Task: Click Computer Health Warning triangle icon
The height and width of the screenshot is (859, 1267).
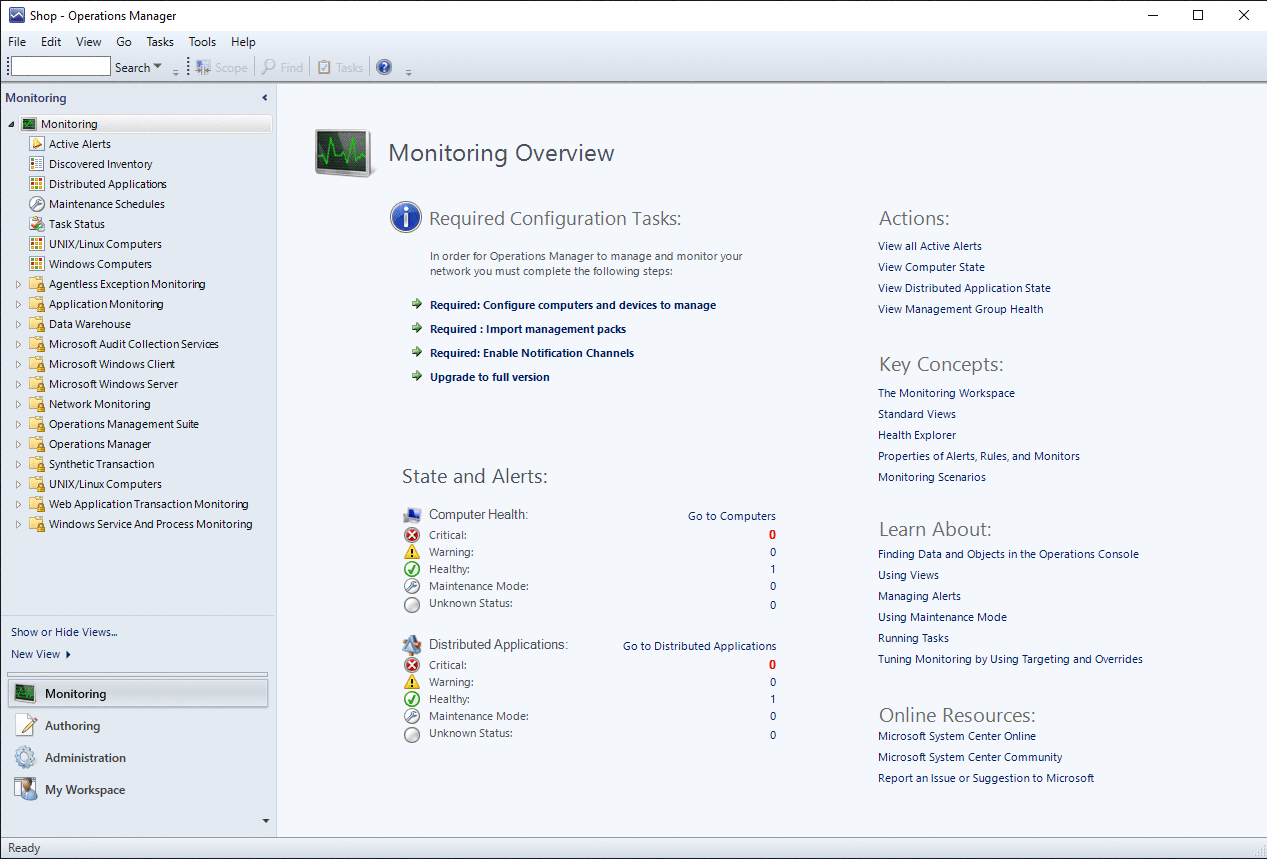Action: 412,552
